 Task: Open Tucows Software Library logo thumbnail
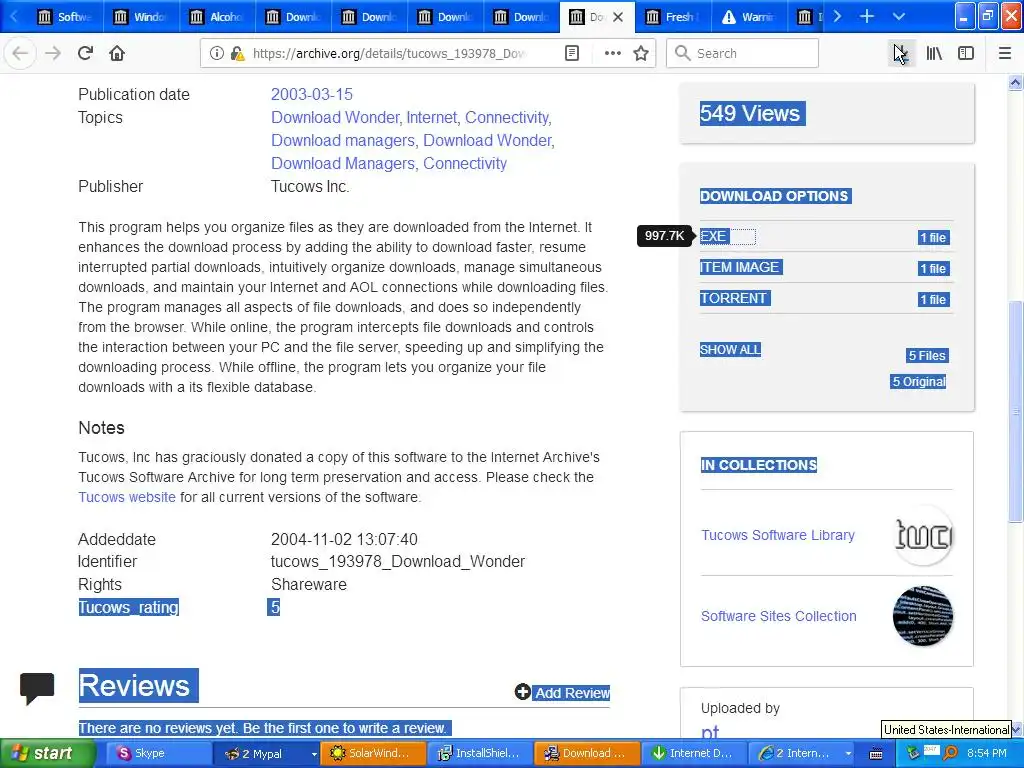point(922,536)
